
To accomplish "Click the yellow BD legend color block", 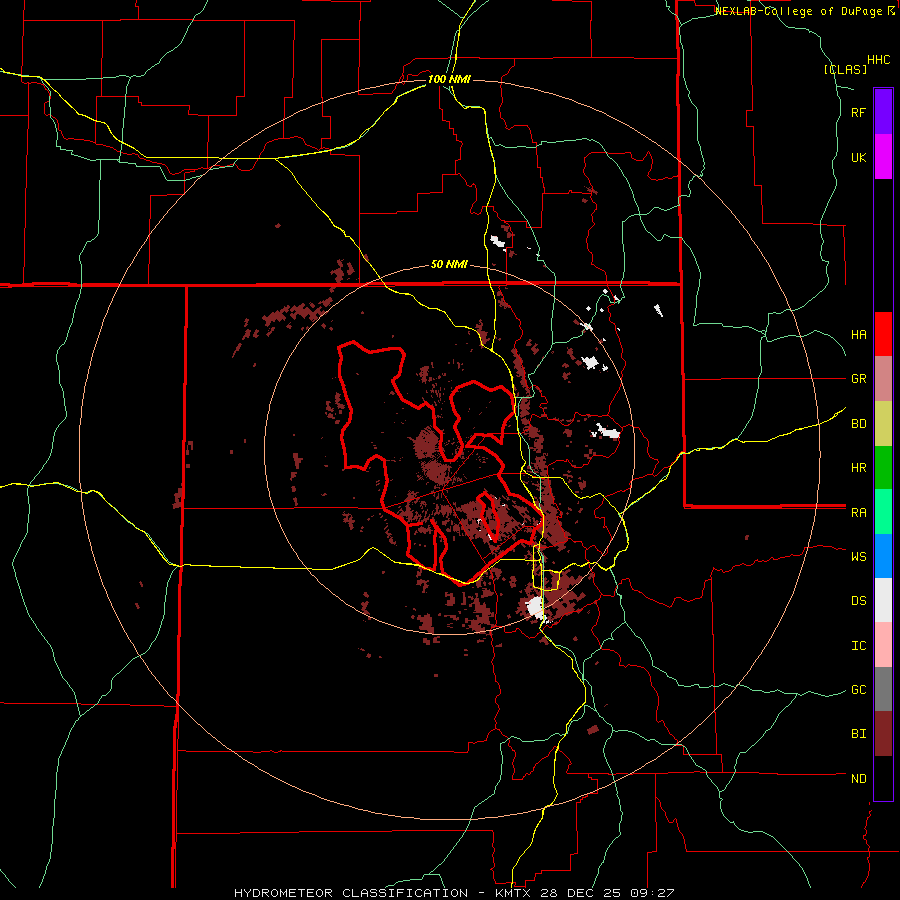I will click(883, 424).
